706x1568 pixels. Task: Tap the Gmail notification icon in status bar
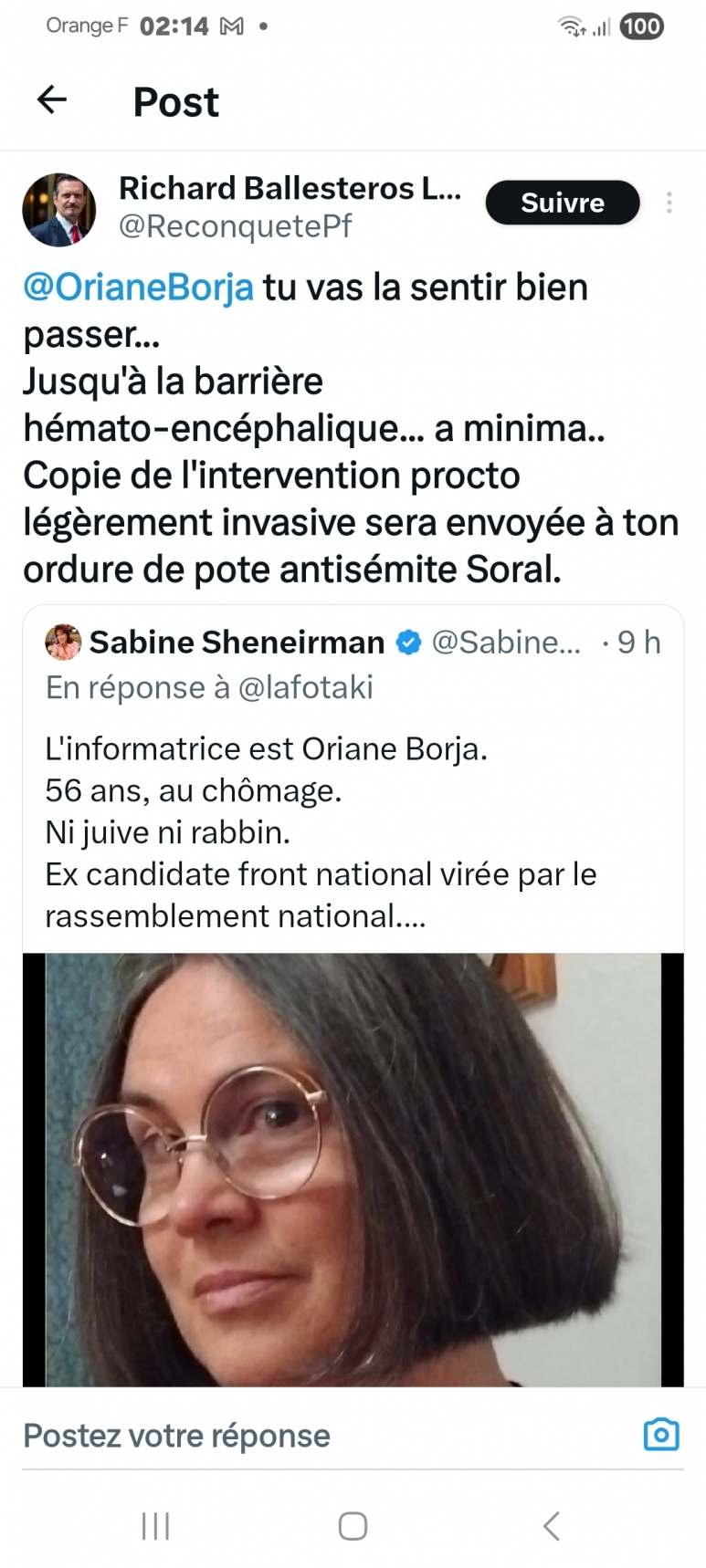tap(232, 26)
